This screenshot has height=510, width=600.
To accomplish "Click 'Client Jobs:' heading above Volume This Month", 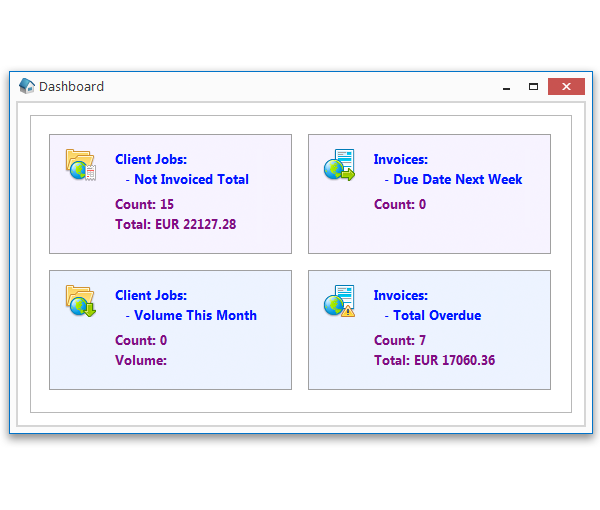I will pyautogui.click(x=151, y=295).
